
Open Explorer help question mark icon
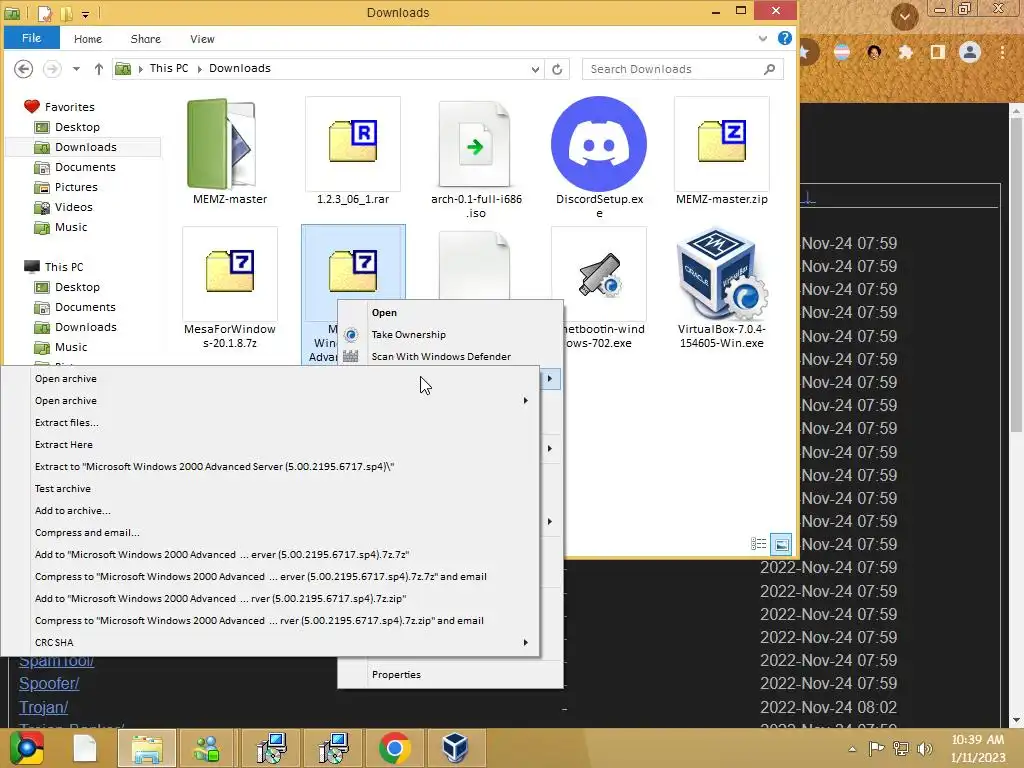pos(785,38)
